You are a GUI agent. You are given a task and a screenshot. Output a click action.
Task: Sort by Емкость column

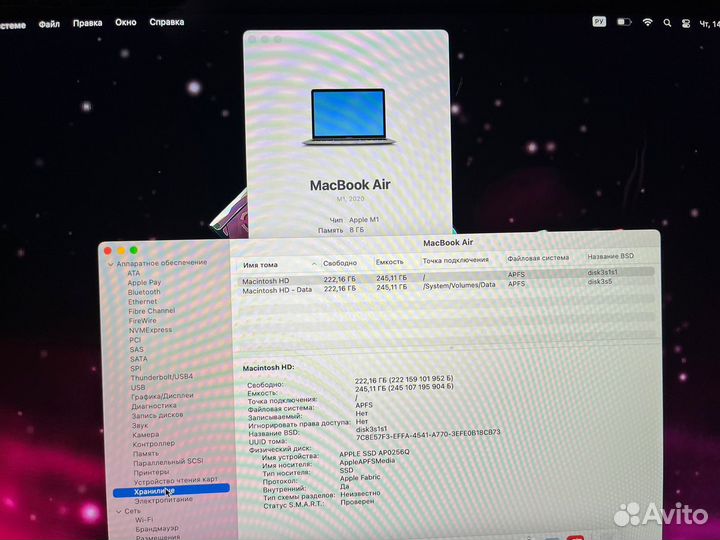[x=389, y=262]
